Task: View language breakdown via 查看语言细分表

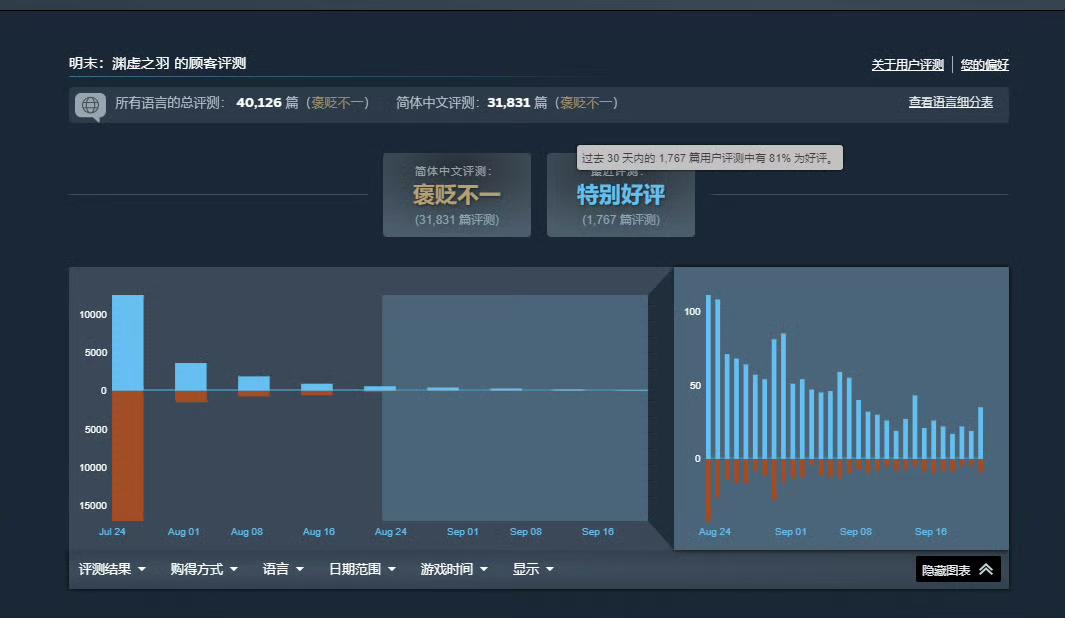Action: point(950,102)
